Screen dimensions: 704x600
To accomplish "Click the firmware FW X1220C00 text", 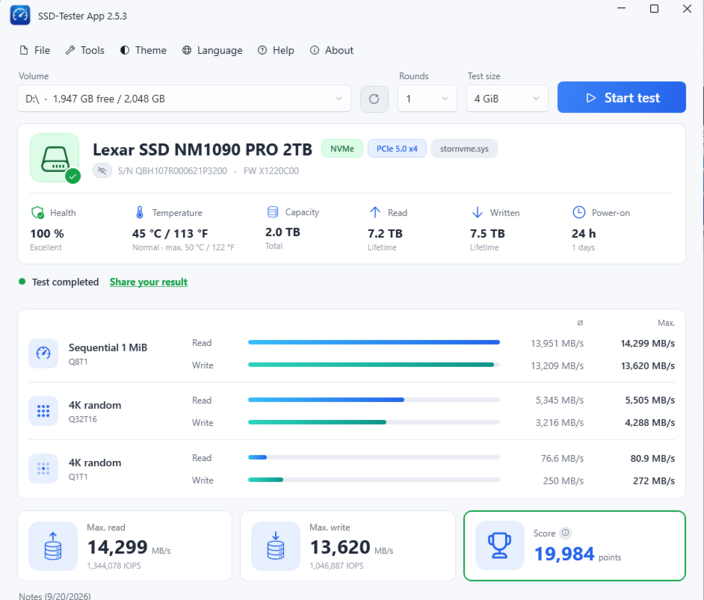I will coord(271,171).
